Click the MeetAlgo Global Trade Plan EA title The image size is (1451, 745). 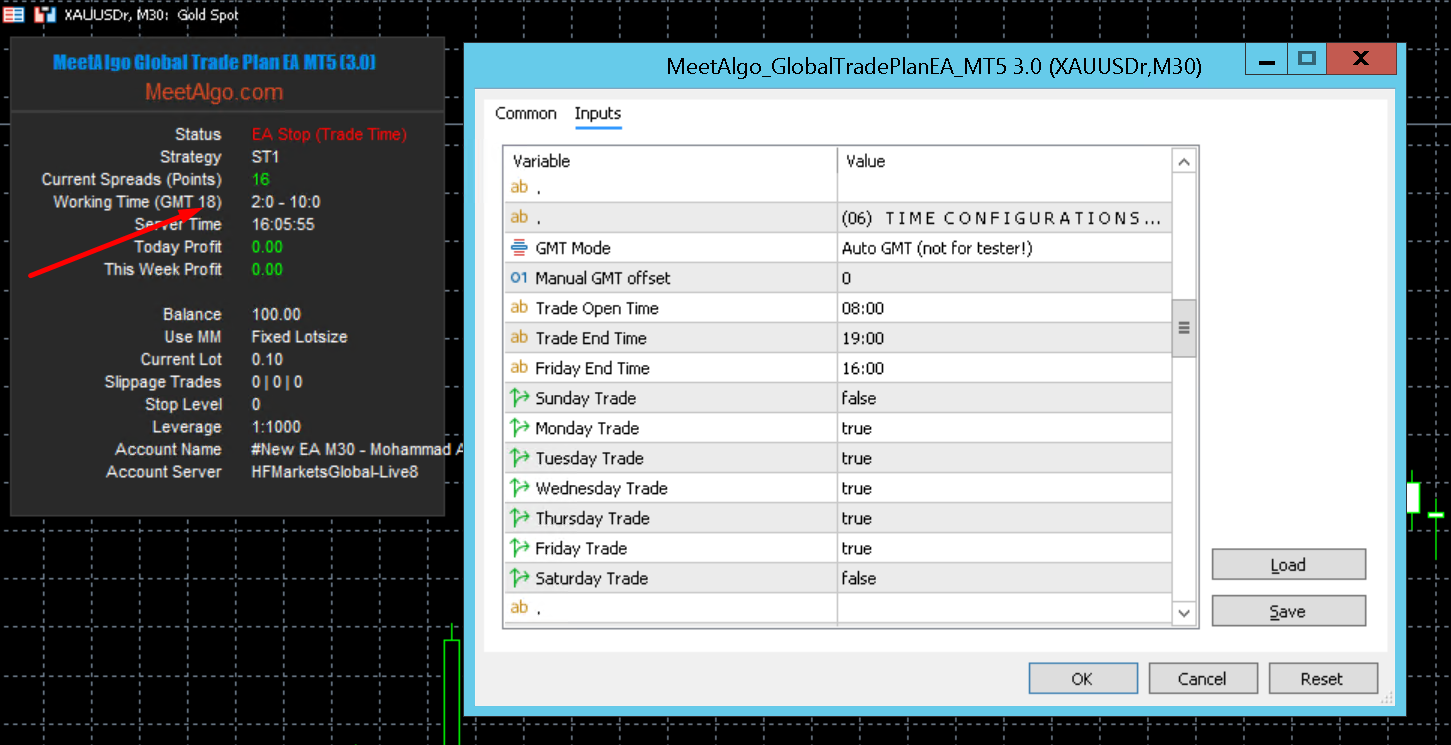(x=214, y=62)
